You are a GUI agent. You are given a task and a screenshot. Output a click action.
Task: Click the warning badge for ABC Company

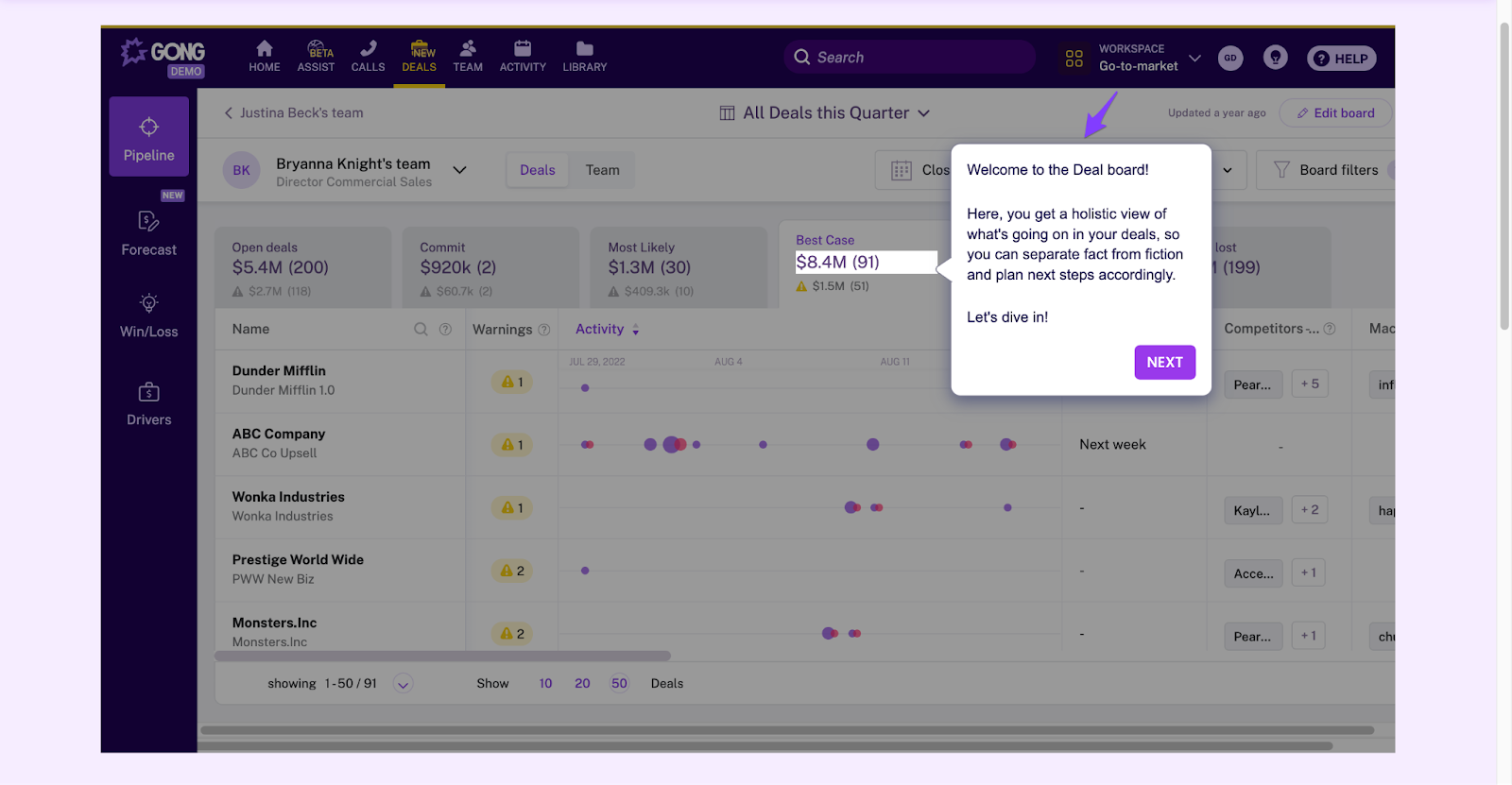pos(511,445)
